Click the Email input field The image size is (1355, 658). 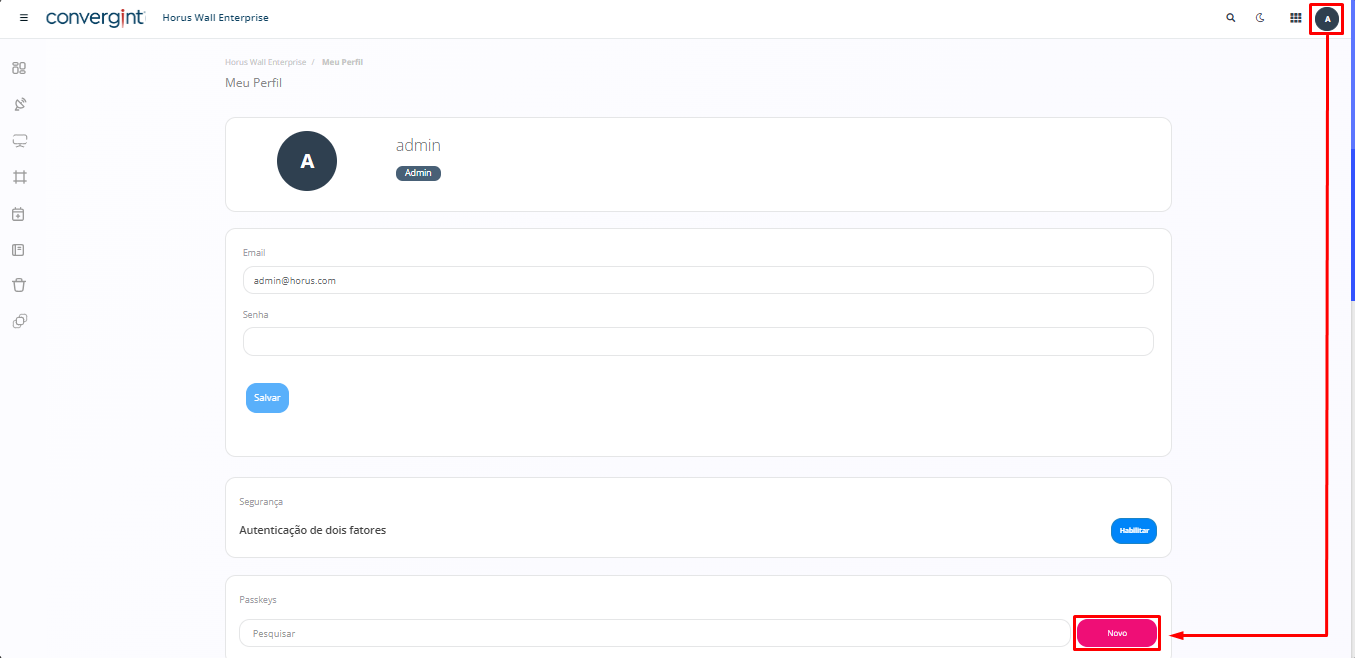pyautogui.click(x=698, y=280)
